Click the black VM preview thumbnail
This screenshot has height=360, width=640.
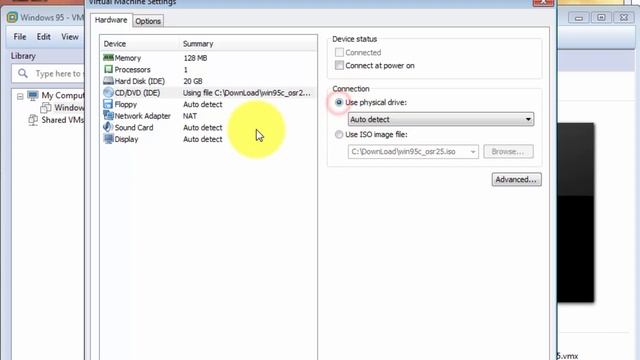(x=576, y=212)
